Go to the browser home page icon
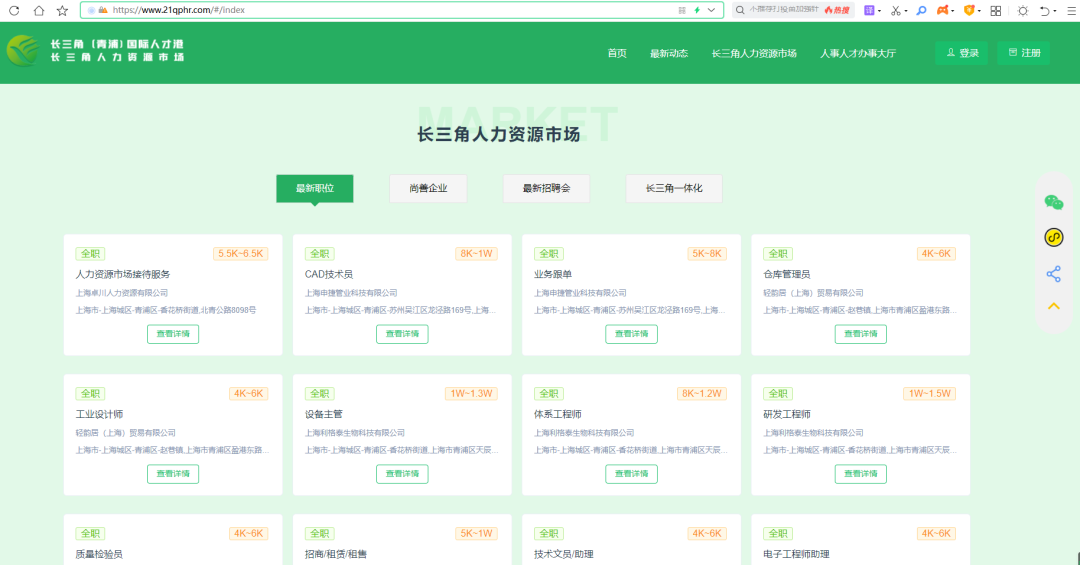The height and width of the screenshot is (565, 1080). pyautogui.click(x=39, y=10)
